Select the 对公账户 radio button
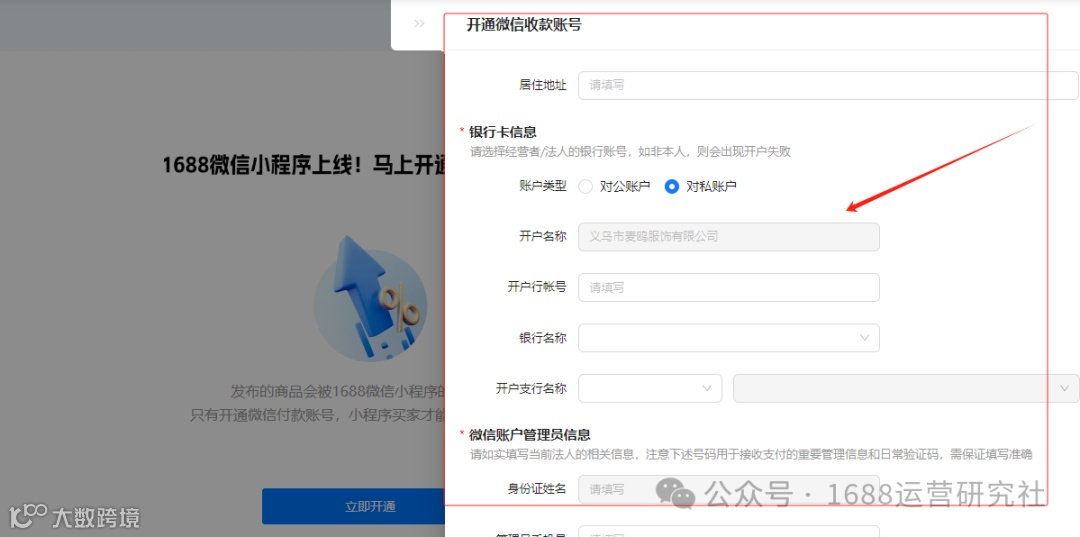 585,187
